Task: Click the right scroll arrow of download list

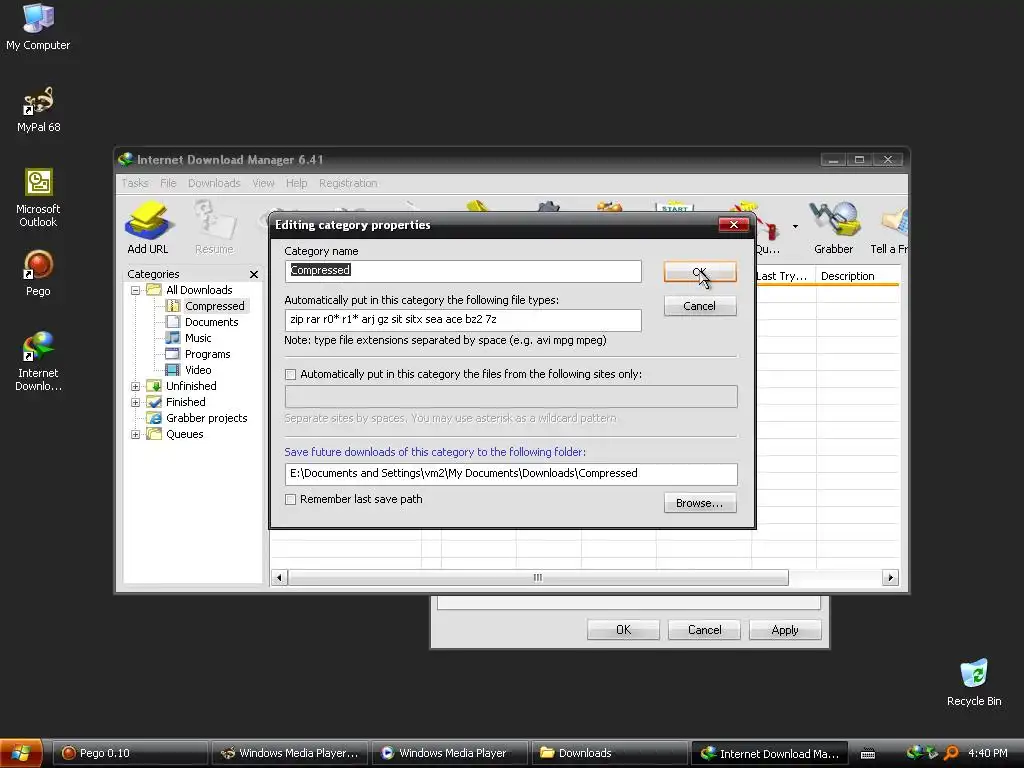Action: pyautogui.click(x=890, y=578)
